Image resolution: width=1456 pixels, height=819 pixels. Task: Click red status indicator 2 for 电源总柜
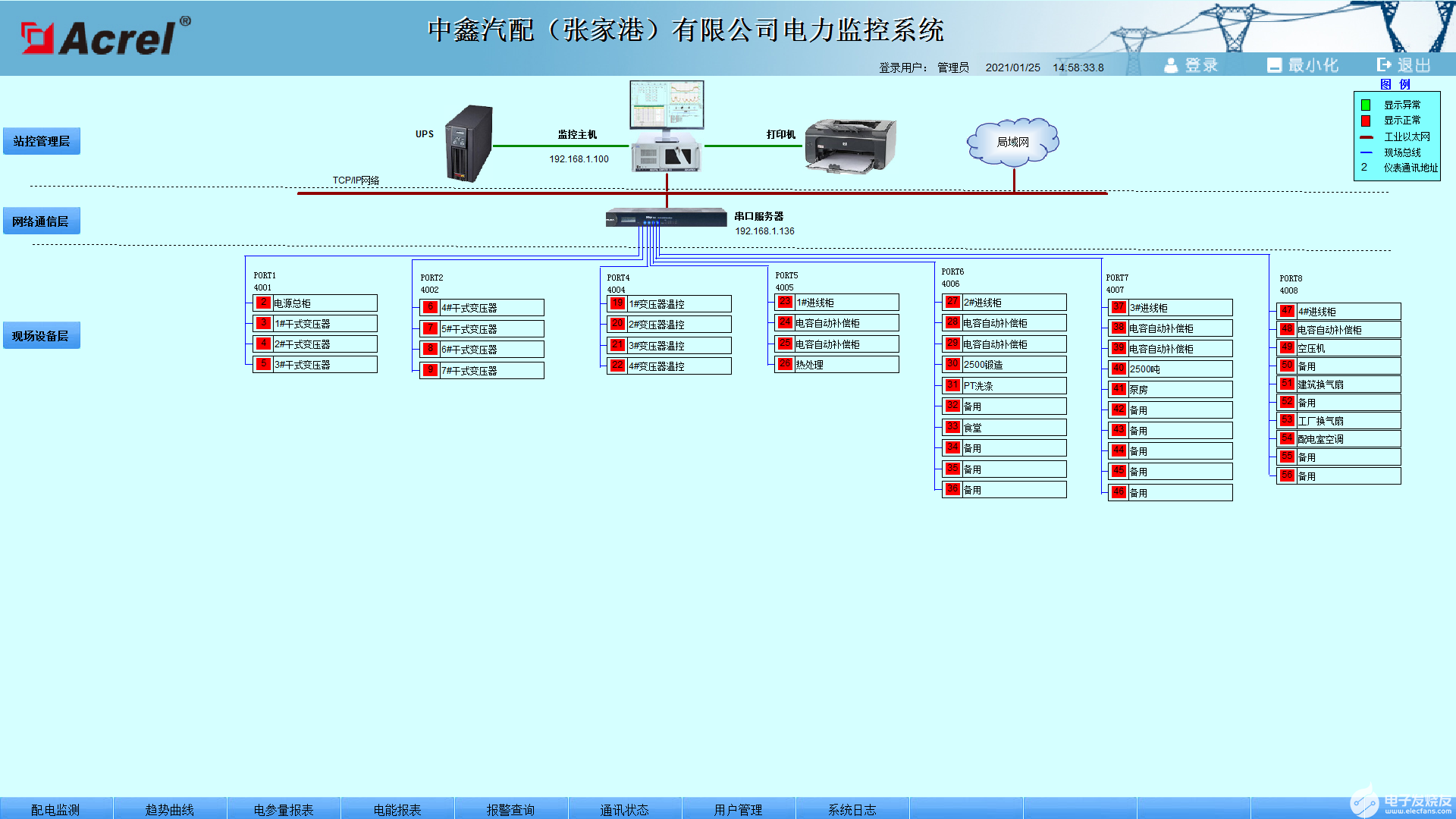point(263,303)
